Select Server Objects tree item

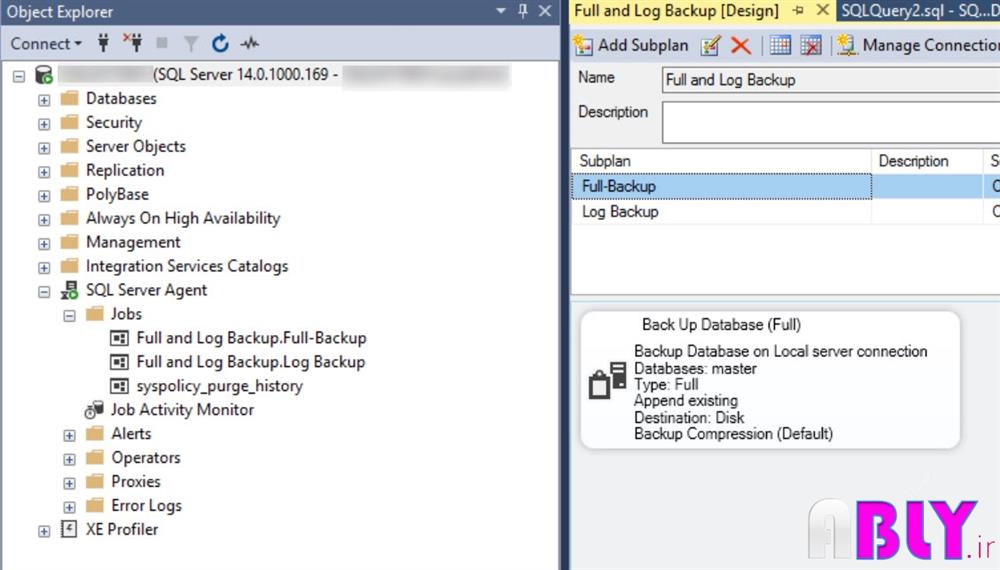click(136, 146)
